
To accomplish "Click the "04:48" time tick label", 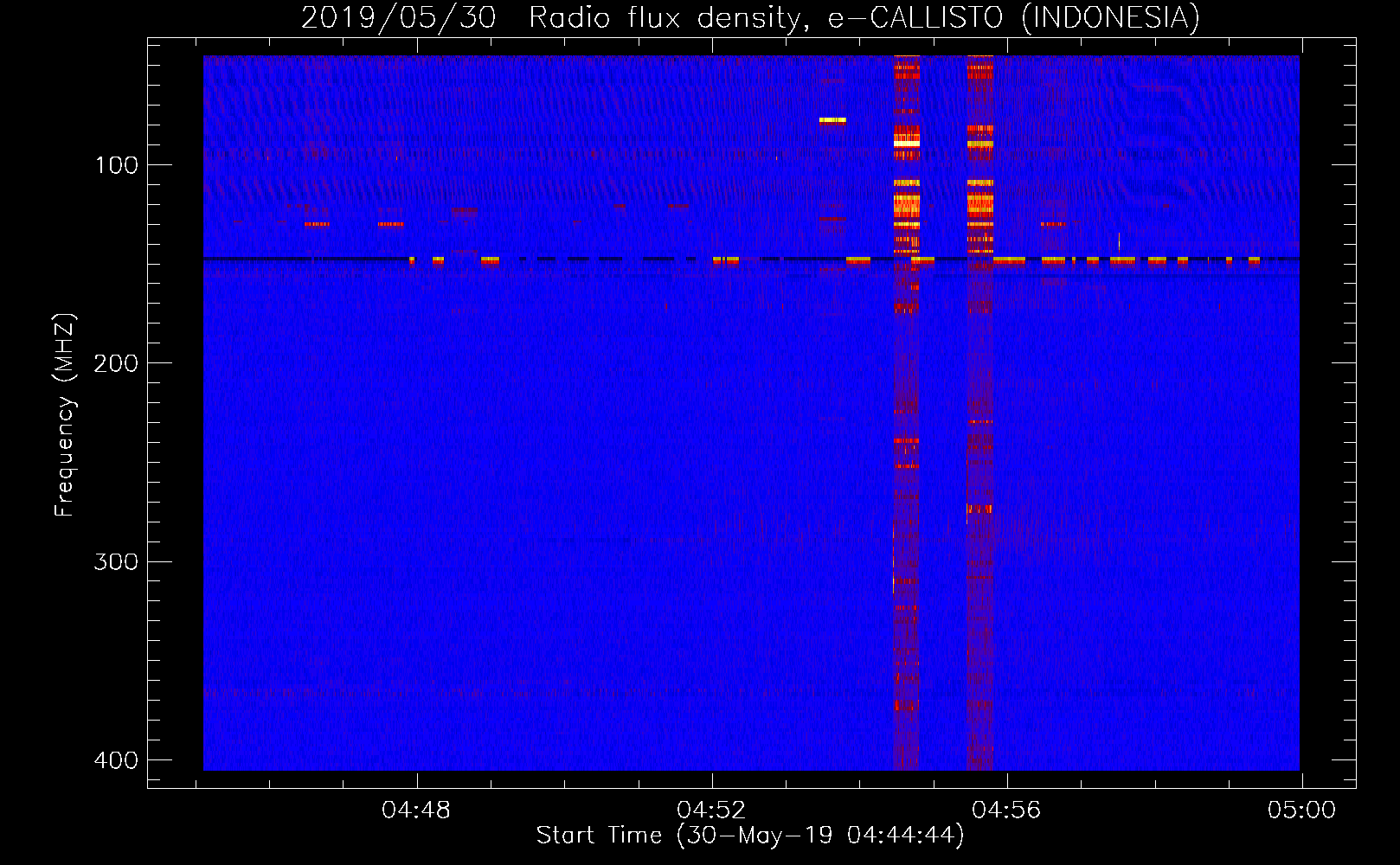I will coord(416,811).
